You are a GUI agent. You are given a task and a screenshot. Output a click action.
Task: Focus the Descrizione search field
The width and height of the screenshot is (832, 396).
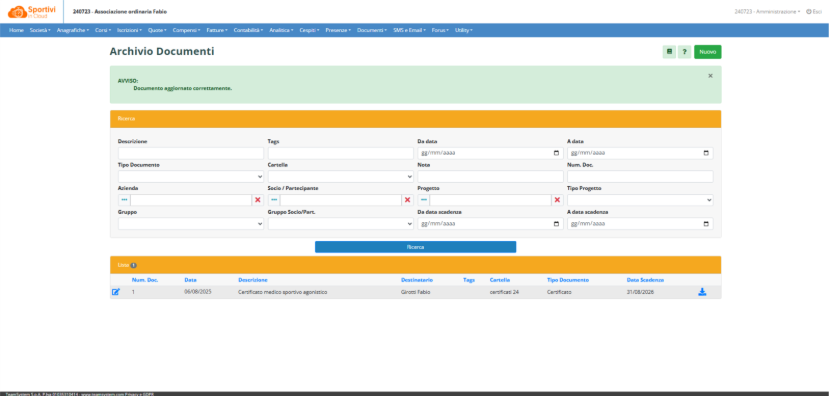click(x=191, y=153)
